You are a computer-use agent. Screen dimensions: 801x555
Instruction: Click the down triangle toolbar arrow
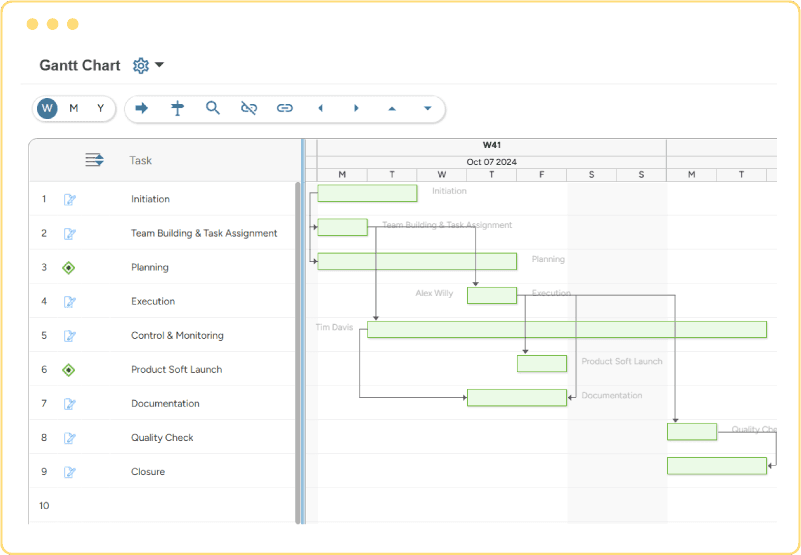pyautogui.click(x=428, y=108)
